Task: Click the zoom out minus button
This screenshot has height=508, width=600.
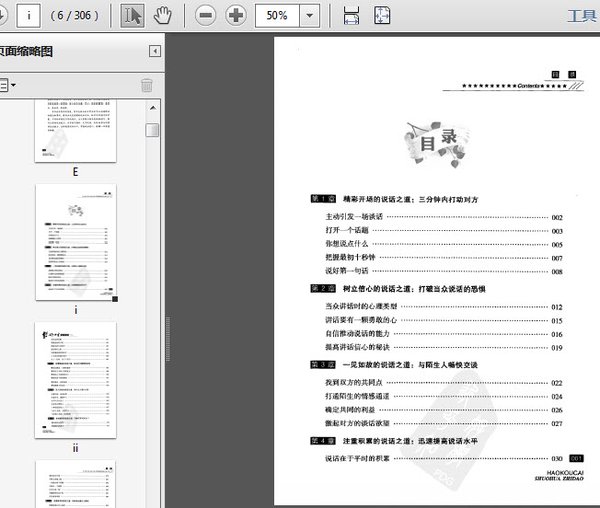Action: point(206,16)
